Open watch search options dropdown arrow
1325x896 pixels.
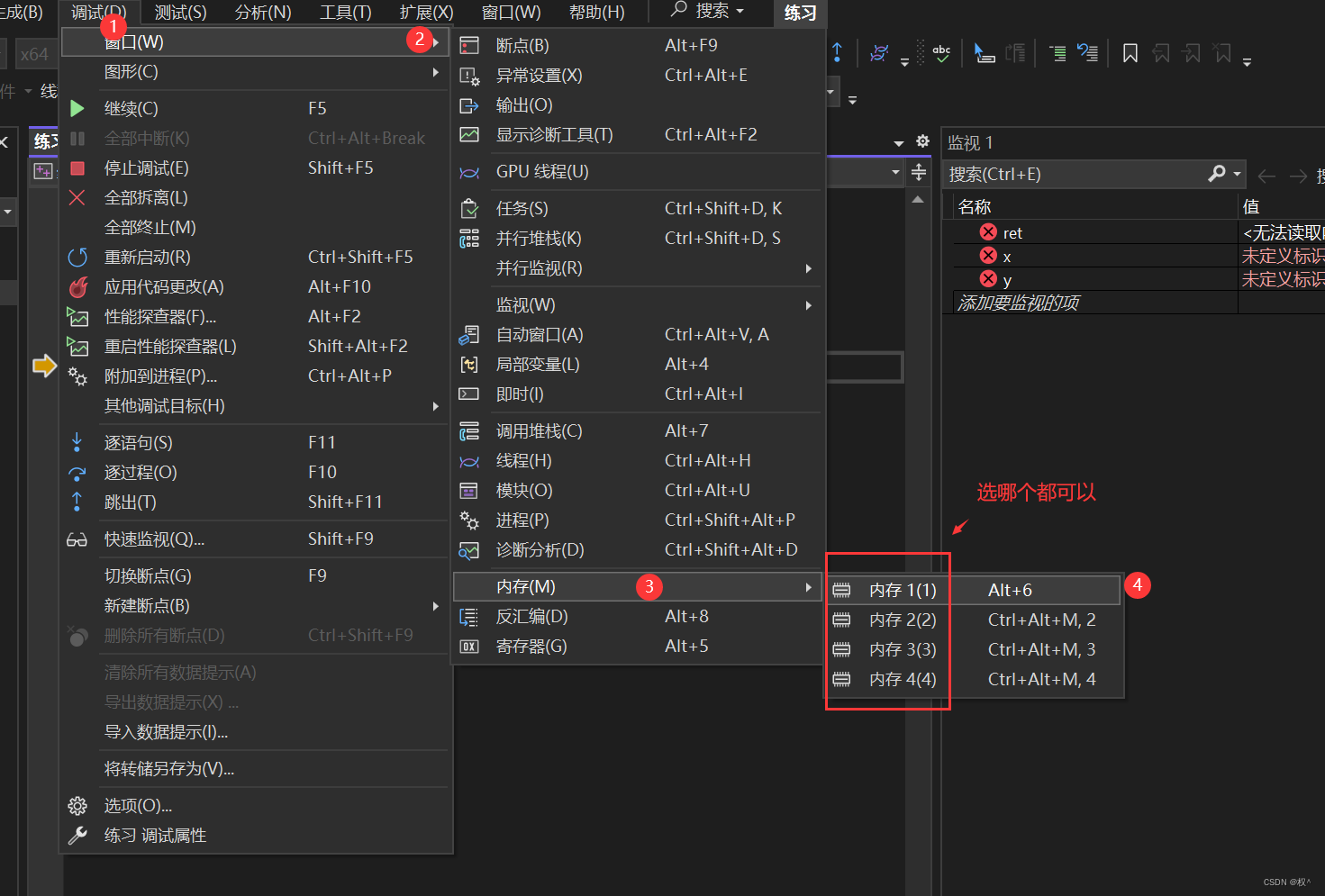[1238, 174]
